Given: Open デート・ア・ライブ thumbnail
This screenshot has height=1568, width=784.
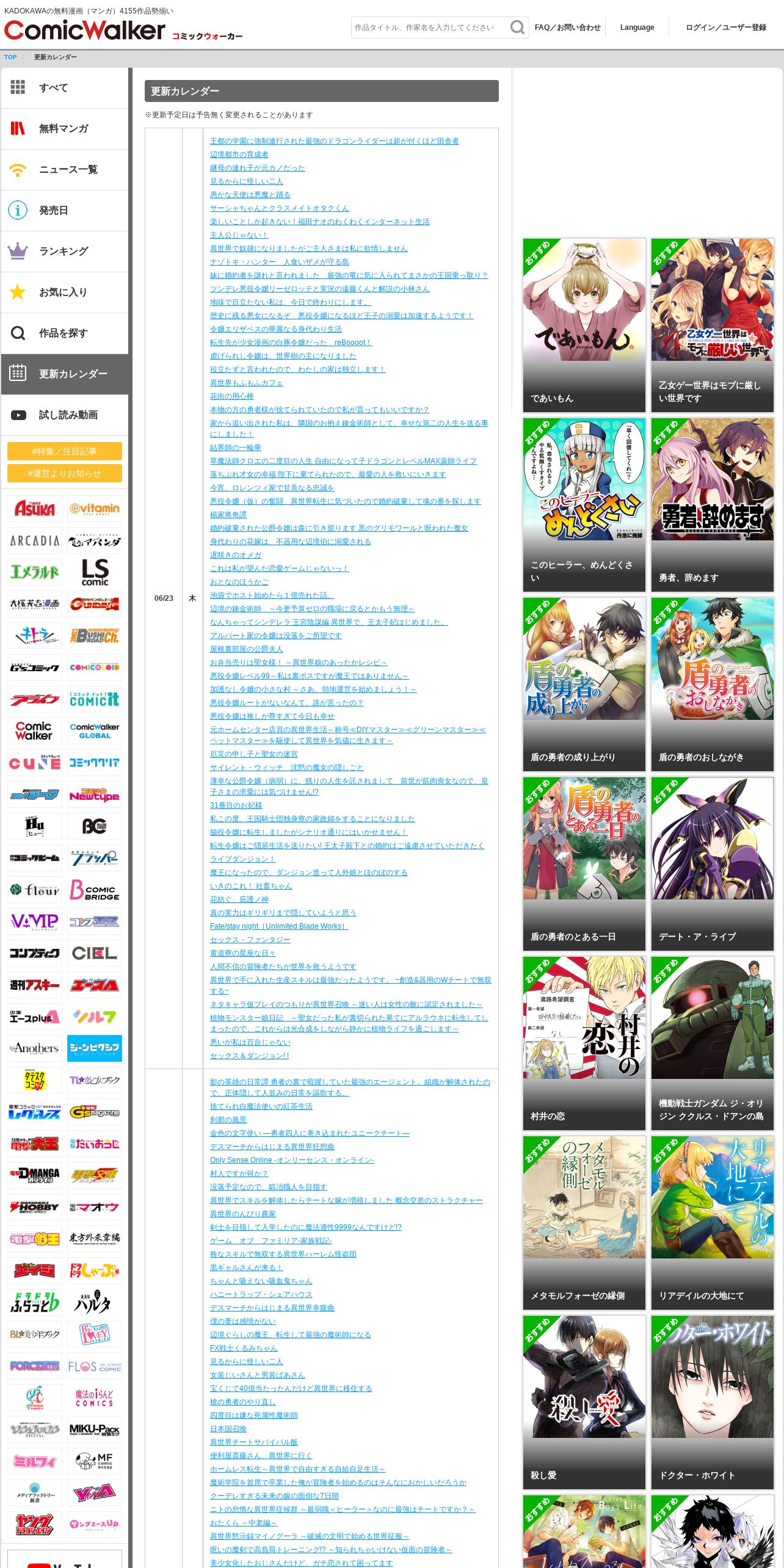Looking at the screenshot, I should click(713, 864).
